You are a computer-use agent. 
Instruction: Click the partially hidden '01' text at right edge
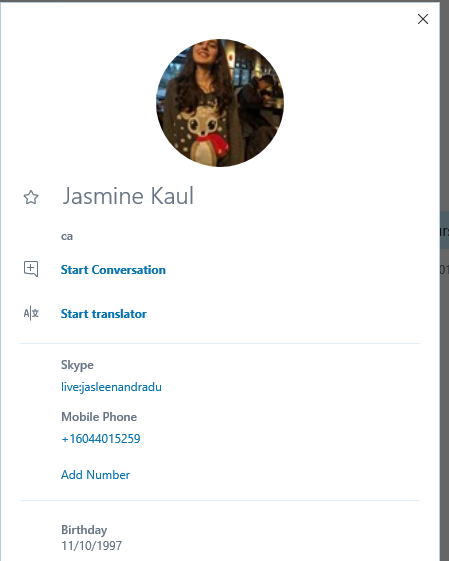click(x=444, y=269)
